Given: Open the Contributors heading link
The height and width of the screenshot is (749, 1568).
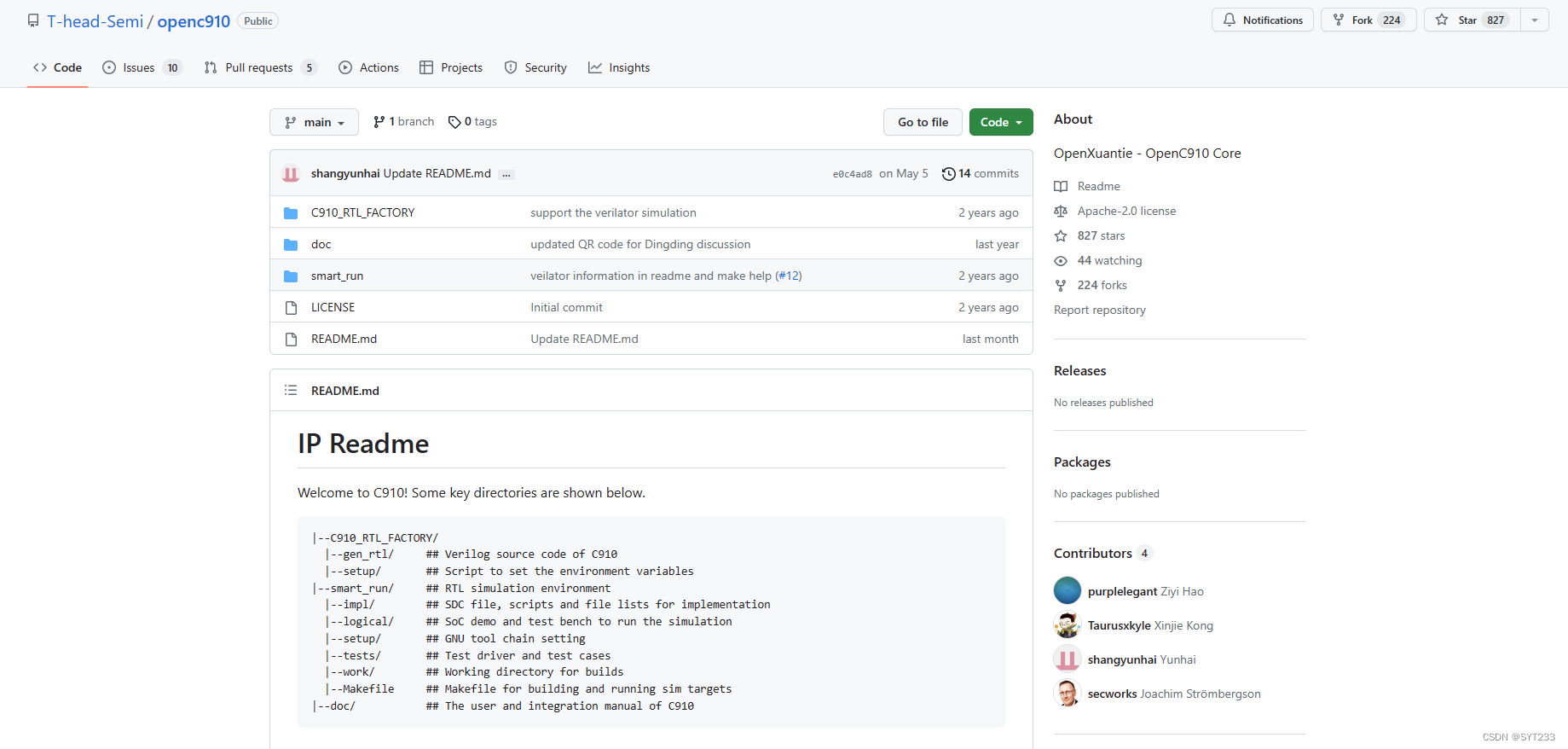Looking at the screenshot, I should tap(1103, 554).
